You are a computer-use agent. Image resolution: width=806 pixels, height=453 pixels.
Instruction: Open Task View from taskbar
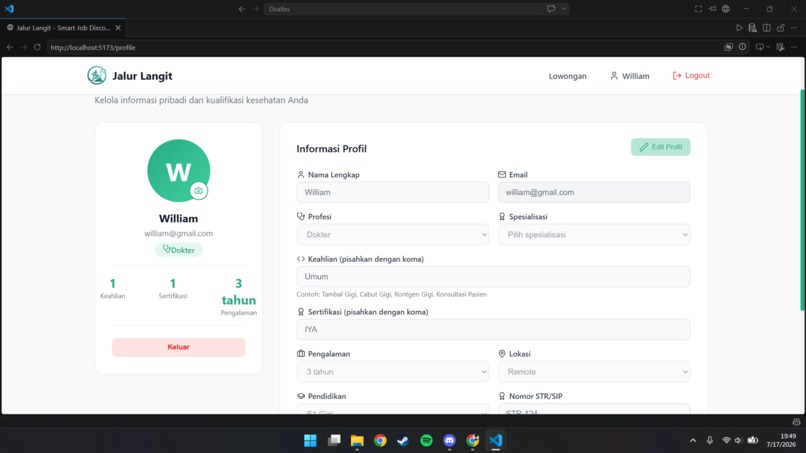[x=334, y=441]
